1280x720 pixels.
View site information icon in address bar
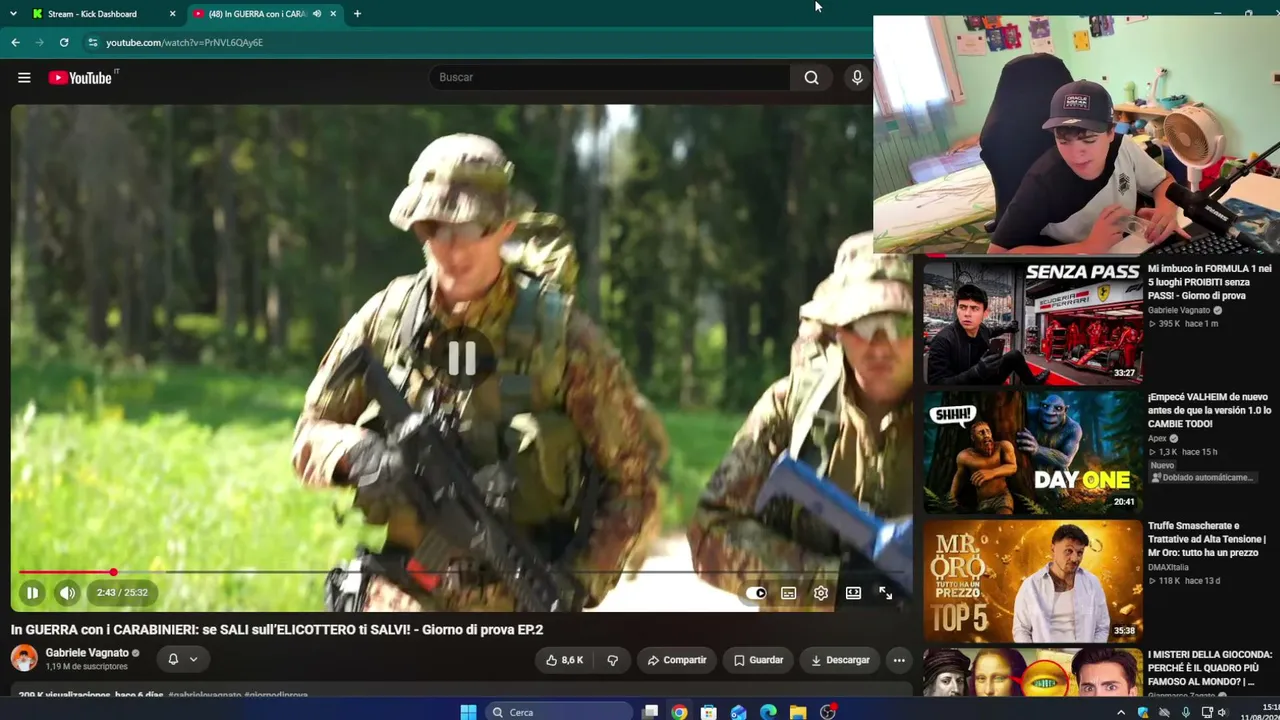click(x=93, y=43)
